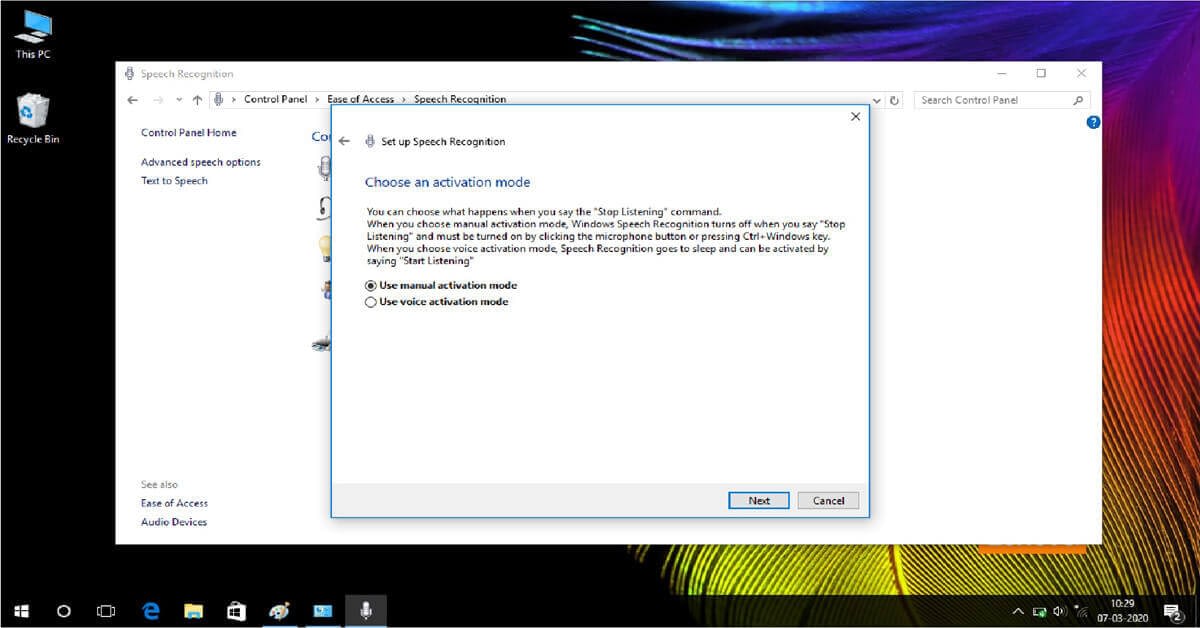Image resolution: width=1200 pixels, height=628 pixels.
Task: Open the Action Center notifications icon
Action: (1172, 611)
